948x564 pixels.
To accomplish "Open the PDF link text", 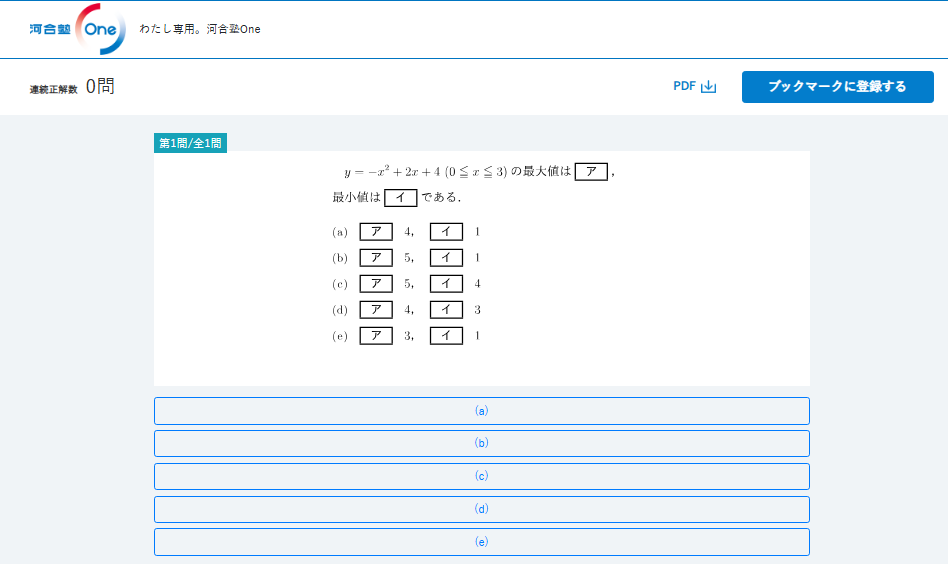I will tap(684, 87).
